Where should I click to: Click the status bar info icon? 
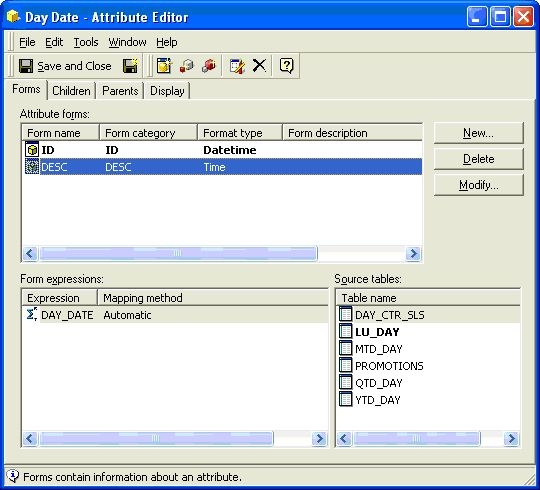pyautogui.click(x=12, y=476)
